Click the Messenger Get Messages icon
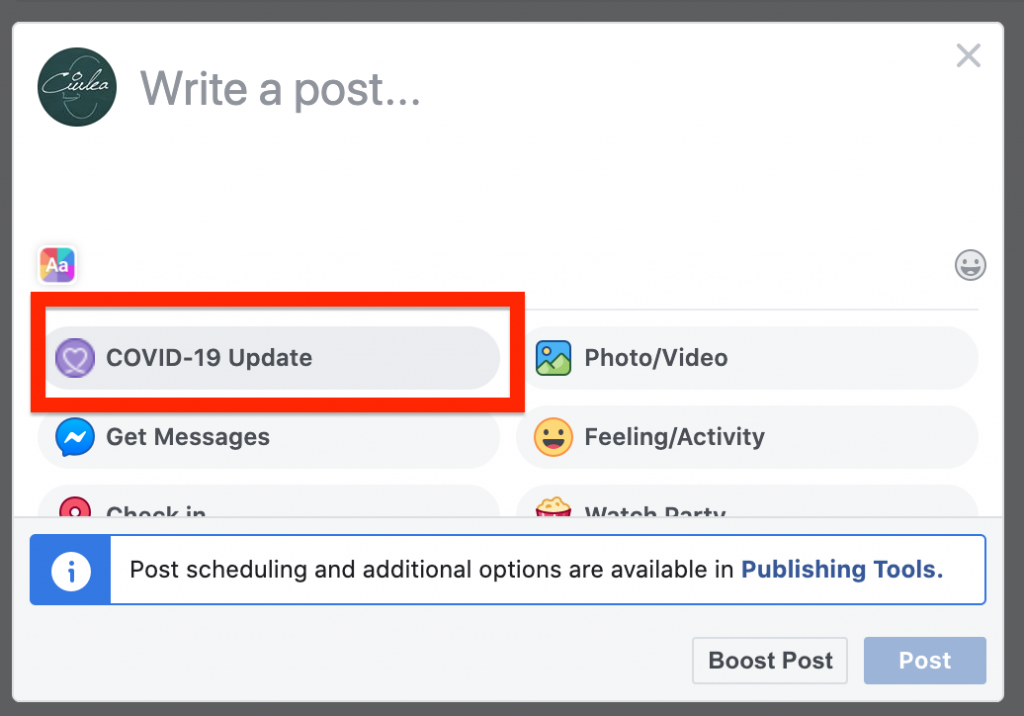 click(75, 437)
